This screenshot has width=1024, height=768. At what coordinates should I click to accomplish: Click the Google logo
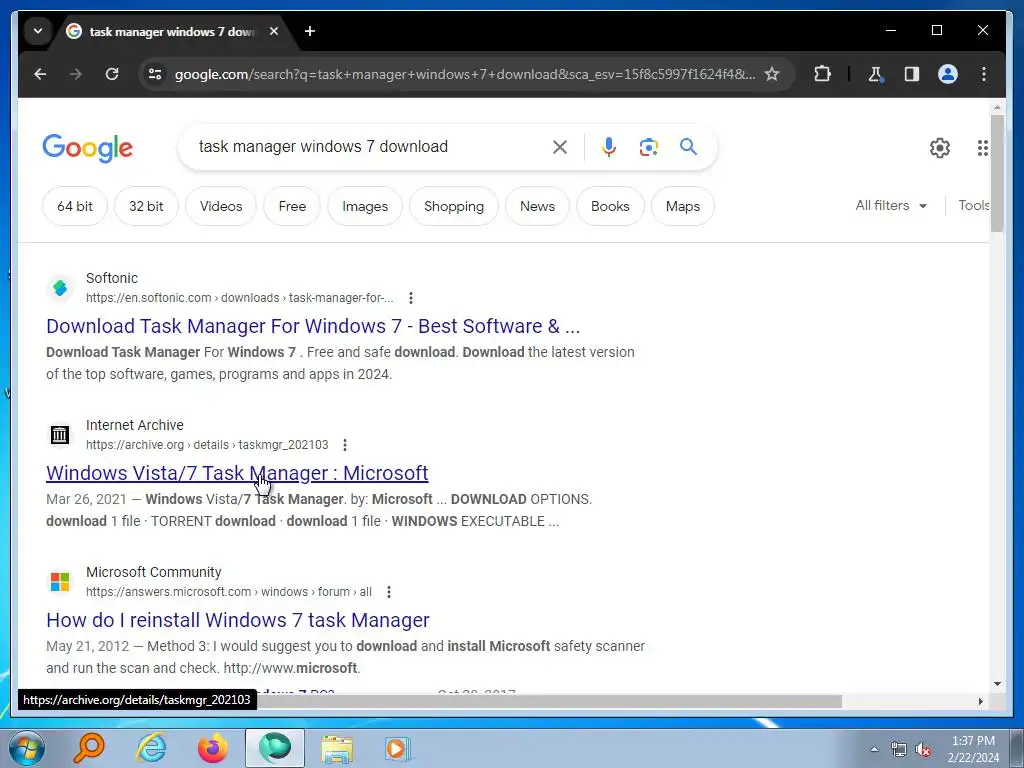88,148
